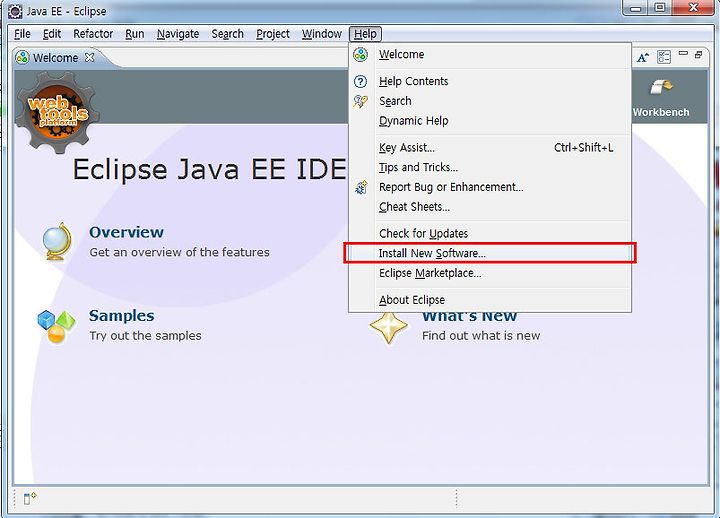Choose Help Contents menu entry
720x518 pixels.
[x=490, y=81]
